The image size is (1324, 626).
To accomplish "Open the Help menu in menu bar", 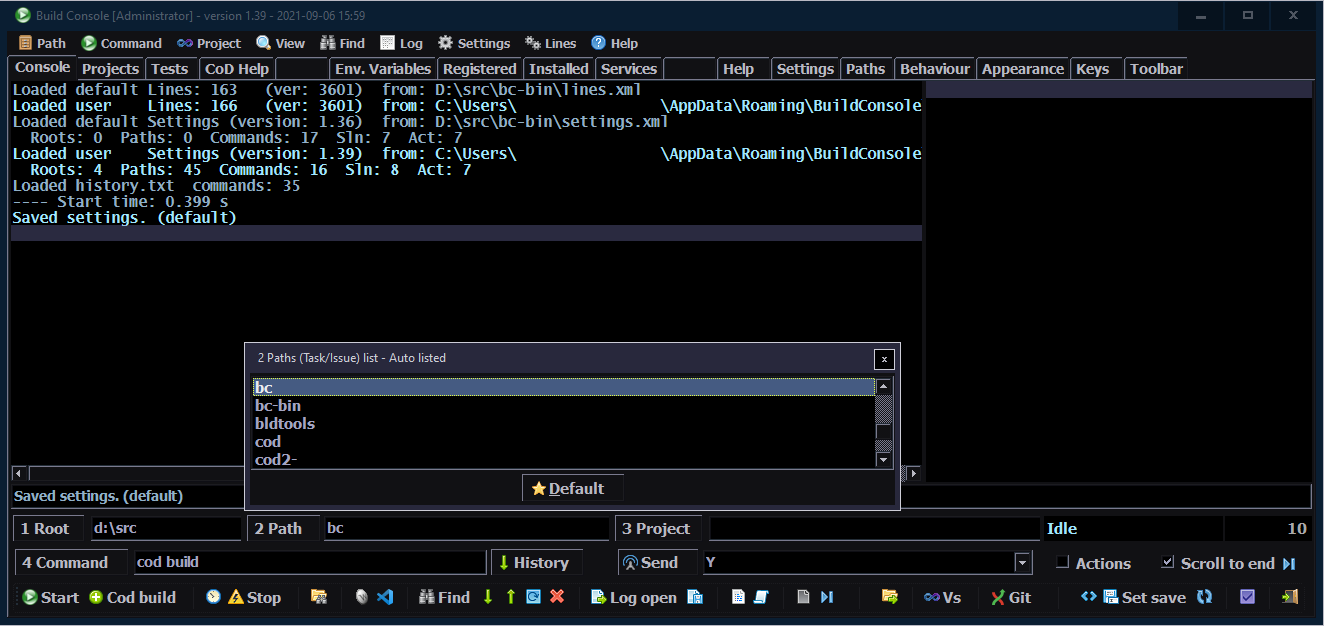I will pos(614,43).
